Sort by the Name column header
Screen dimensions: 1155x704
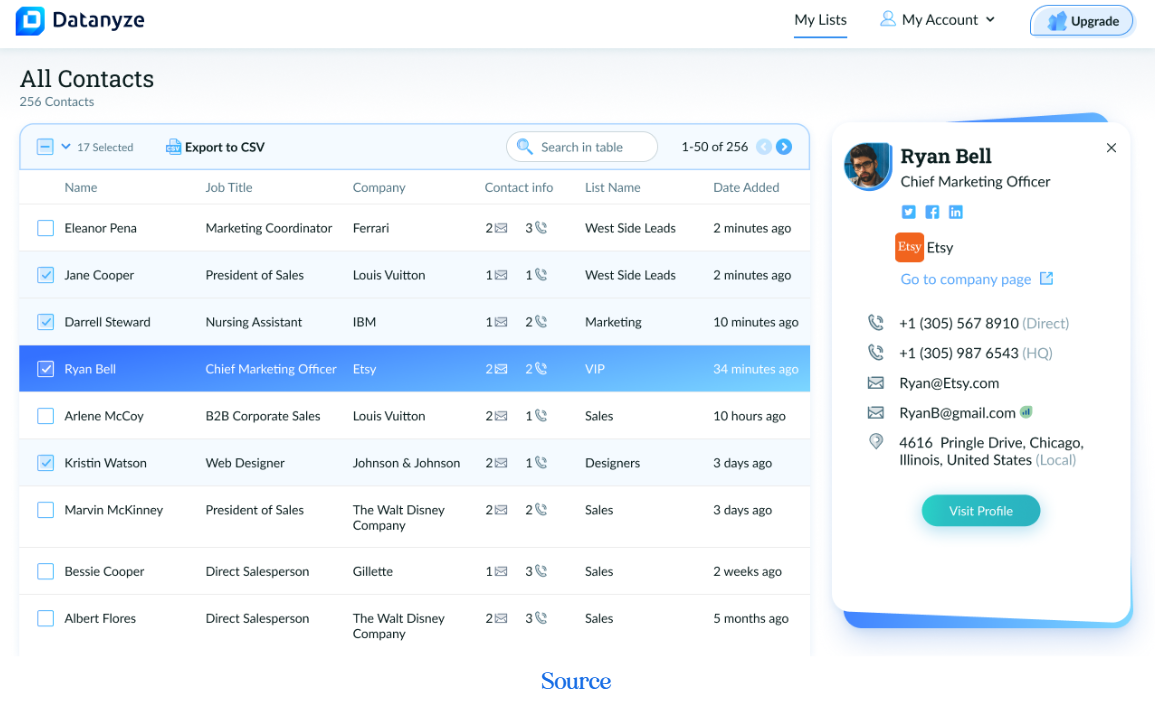coord(80,188)
